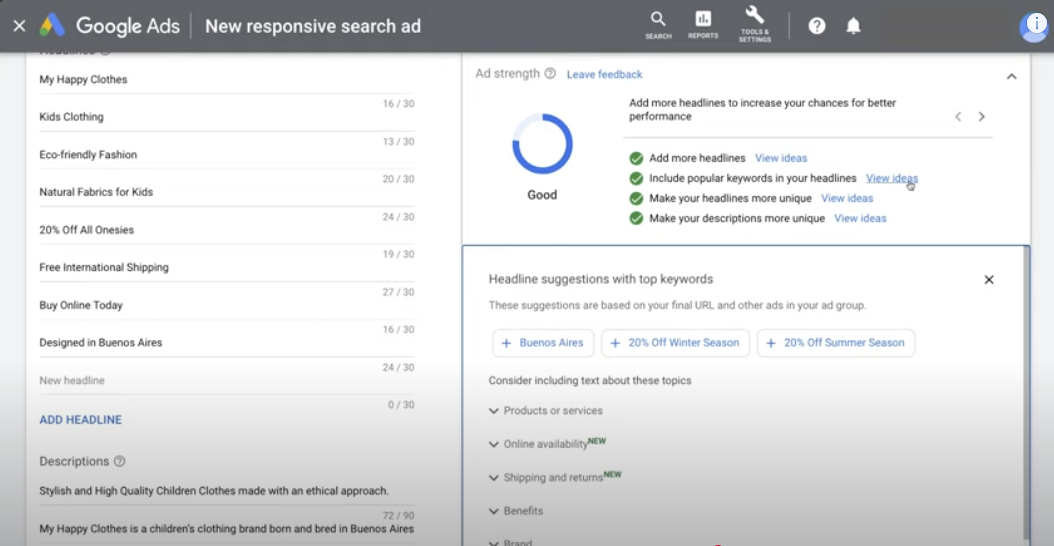The width and height of the screenshot is (1054, 546).
Task: Edit the Stylish and High Quality description
Action: pyautogui.click(x=227, y=491)
